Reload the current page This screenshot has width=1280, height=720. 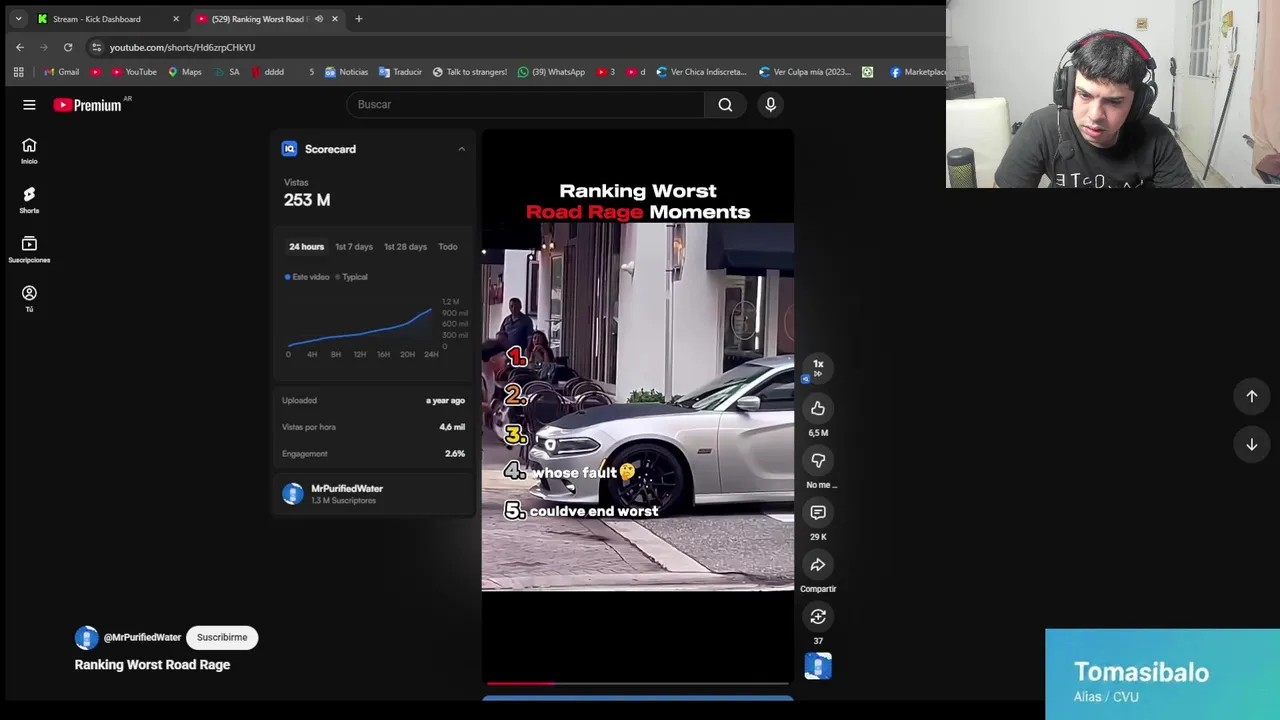(x=68, y=47)
